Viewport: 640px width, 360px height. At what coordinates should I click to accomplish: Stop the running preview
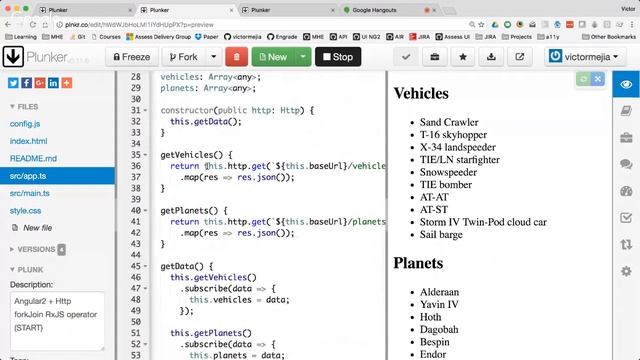pyautogui.click(x=338, y=57)
